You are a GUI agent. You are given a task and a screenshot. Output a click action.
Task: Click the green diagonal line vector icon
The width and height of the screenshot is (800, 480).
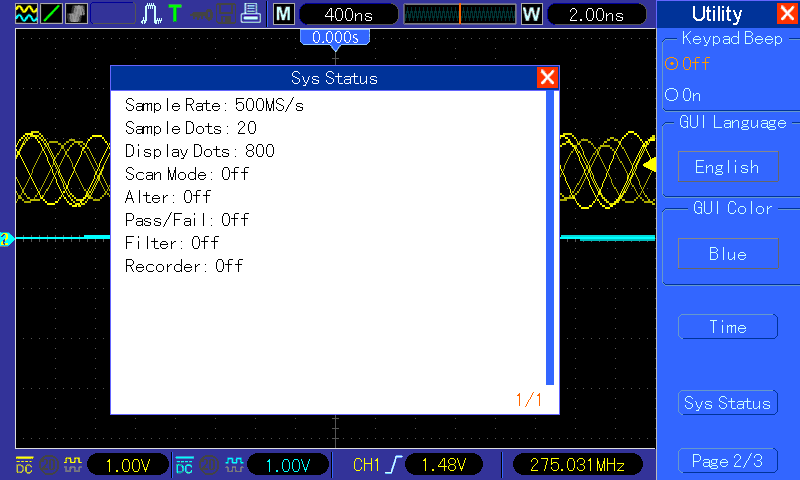click(x=51, y=13)
